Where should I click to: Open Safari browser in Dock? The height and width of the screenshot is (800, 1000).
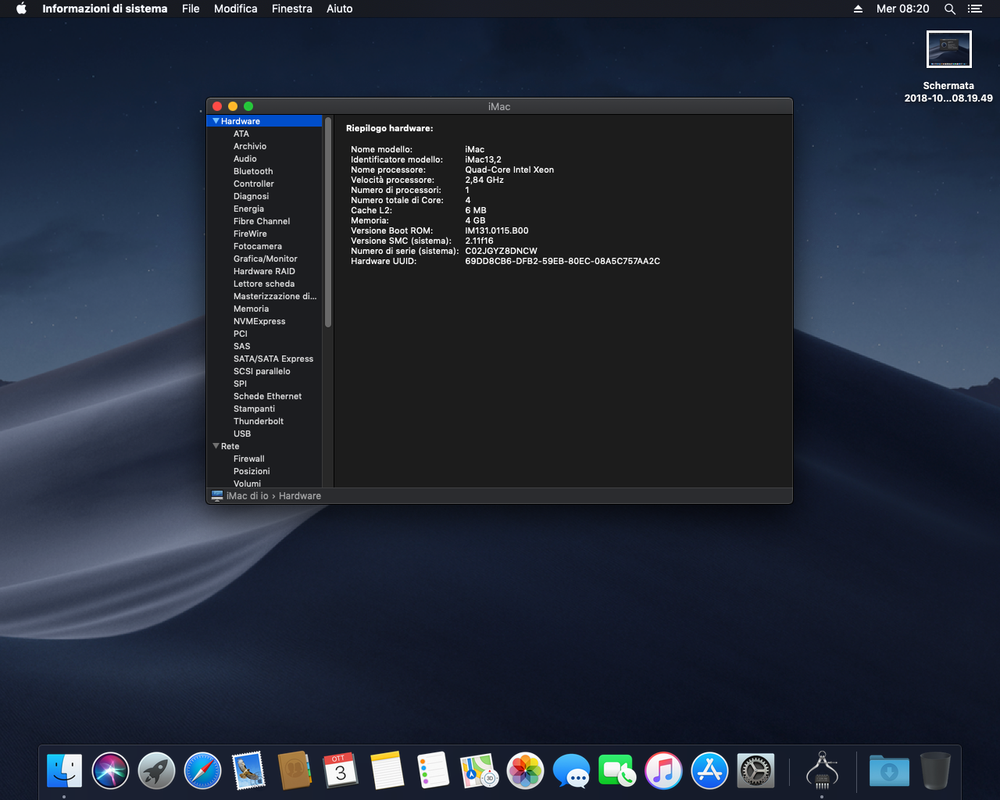point(202,771)
